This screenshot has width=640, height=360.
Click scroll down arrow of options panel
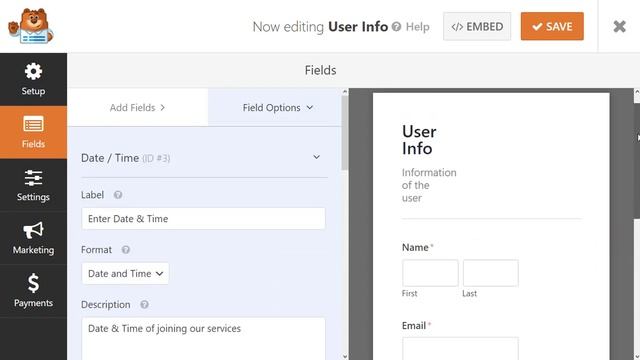[x=345, y=356]
